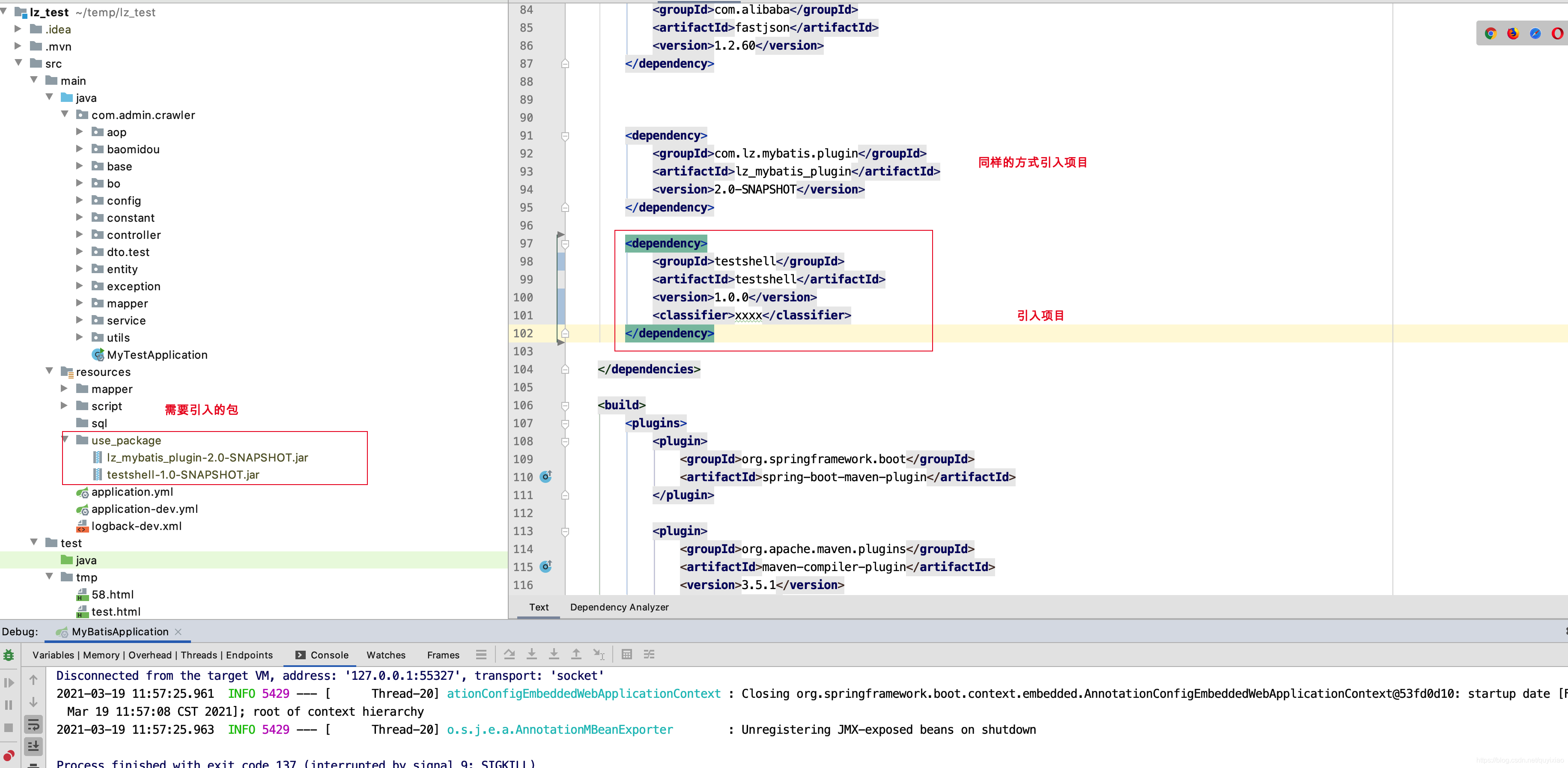Expand the entity package

tap(80, 268)
